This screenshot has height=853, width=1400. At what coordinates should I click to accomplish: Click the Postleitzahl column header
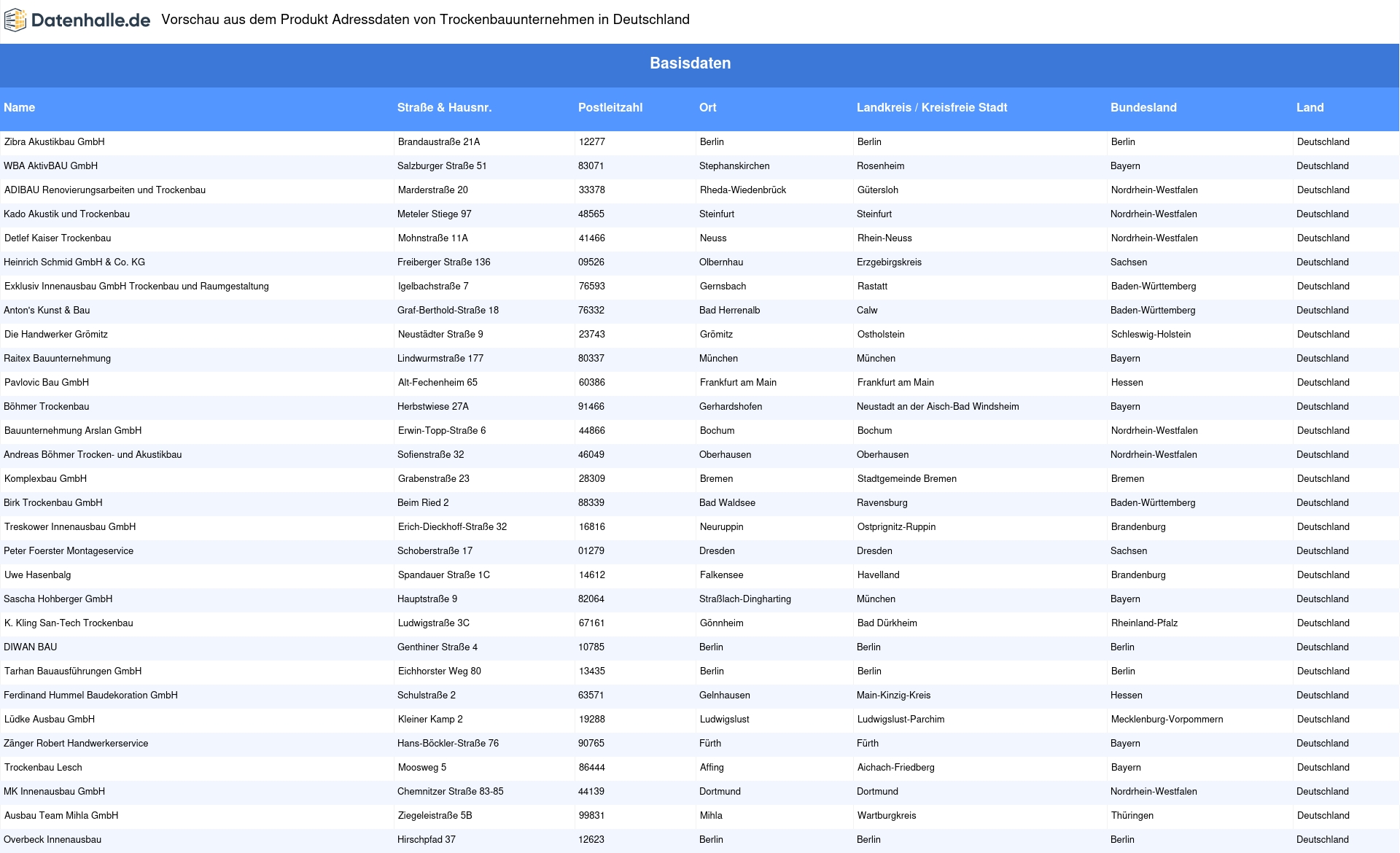(610, 107)
